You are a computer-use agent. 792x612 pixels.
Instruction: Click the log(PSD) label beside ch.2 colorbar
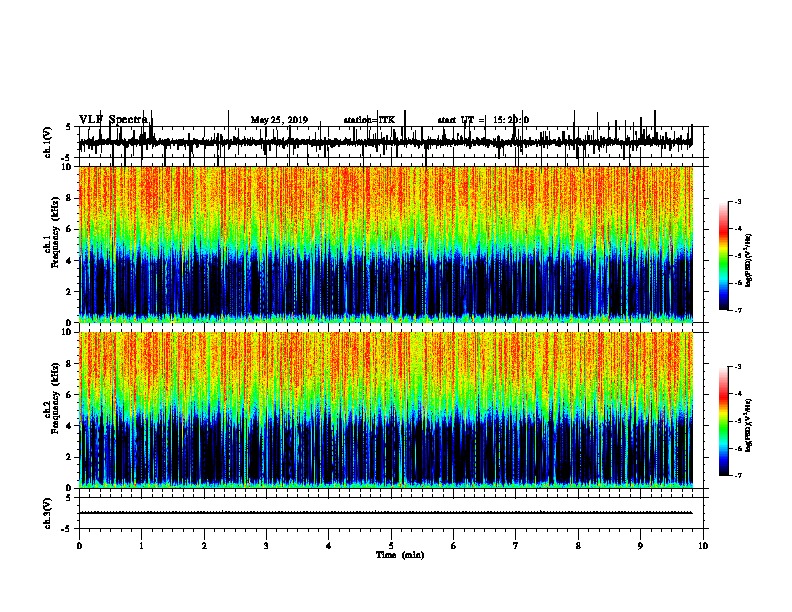tap(748, 425)
